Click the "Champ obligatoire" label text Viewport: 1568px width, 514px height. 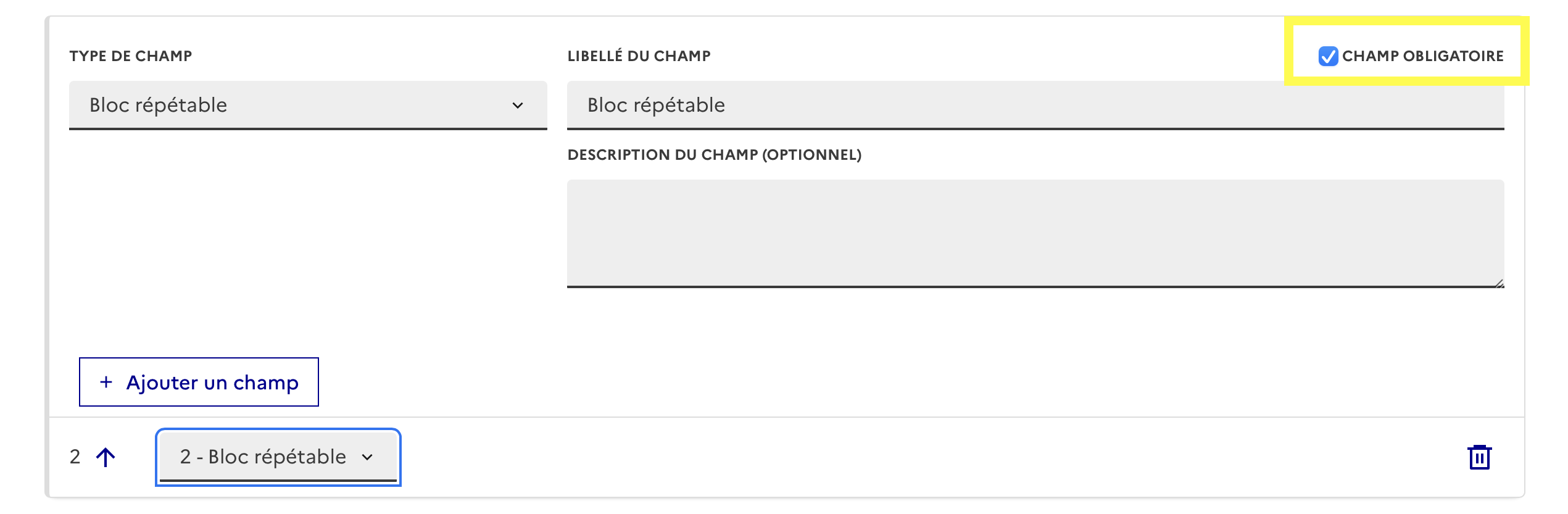1422,56
